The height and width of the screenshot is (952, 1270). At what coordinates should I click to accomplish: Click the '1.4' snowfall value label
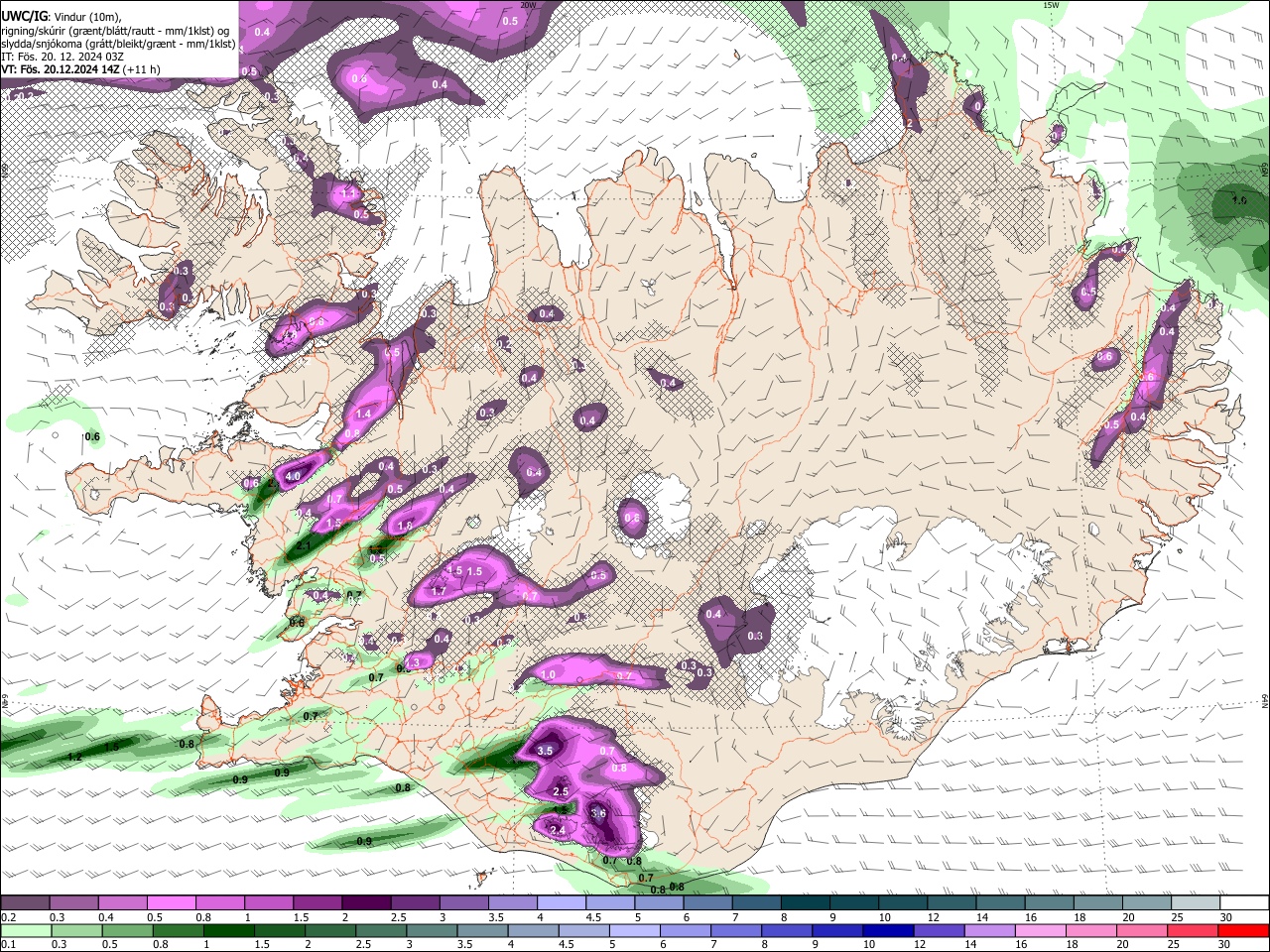click(x=363, y=415)
